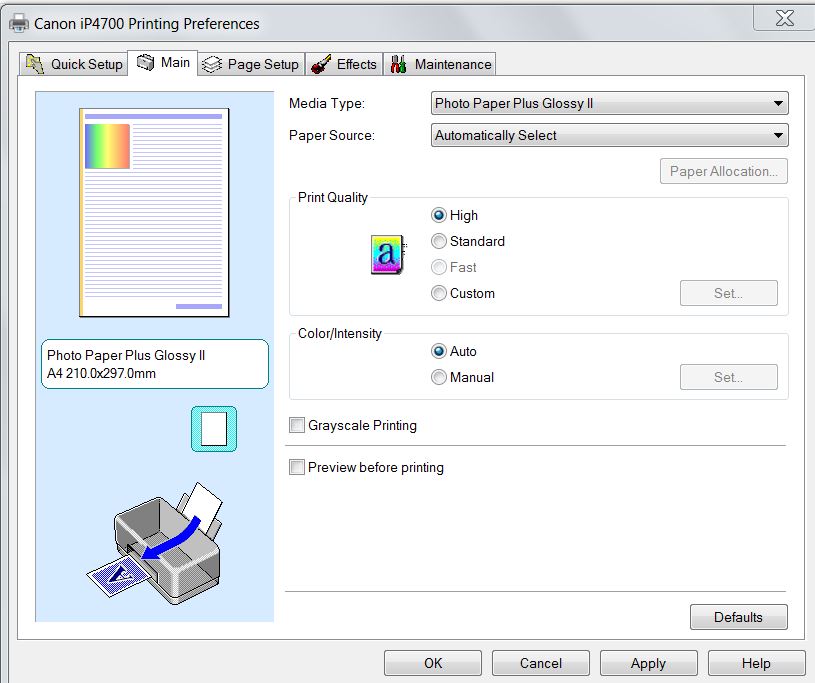Apply the current print settings
Screen dimensions: 815x683
pyautogui.click(x=648, y=663)
